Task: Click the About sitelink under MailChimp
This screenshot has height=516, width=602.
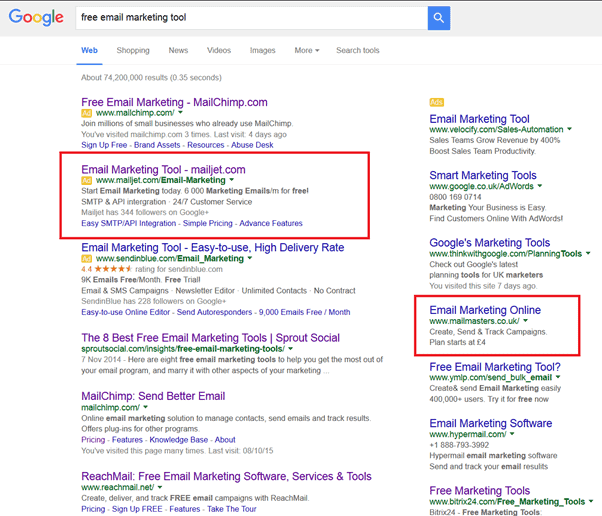Action: [x=225, y=440]
